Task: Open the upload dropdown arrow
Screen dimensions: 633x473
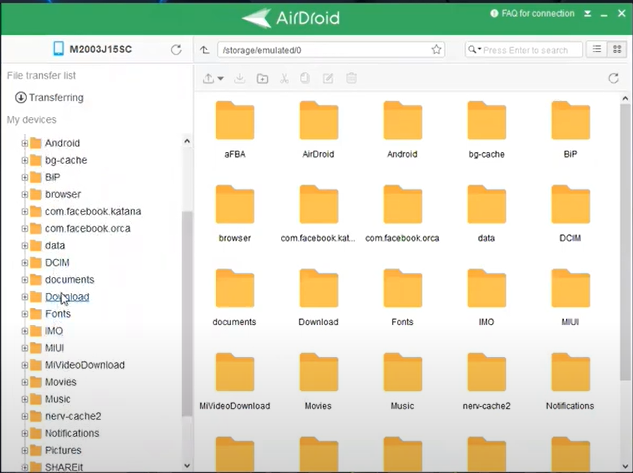Action: pyautogui.click(x=220, y=78)
